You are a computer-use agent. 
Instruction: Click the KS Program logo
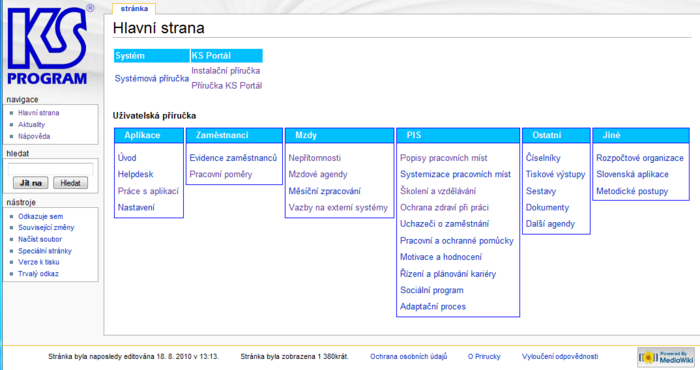[50, 45]
